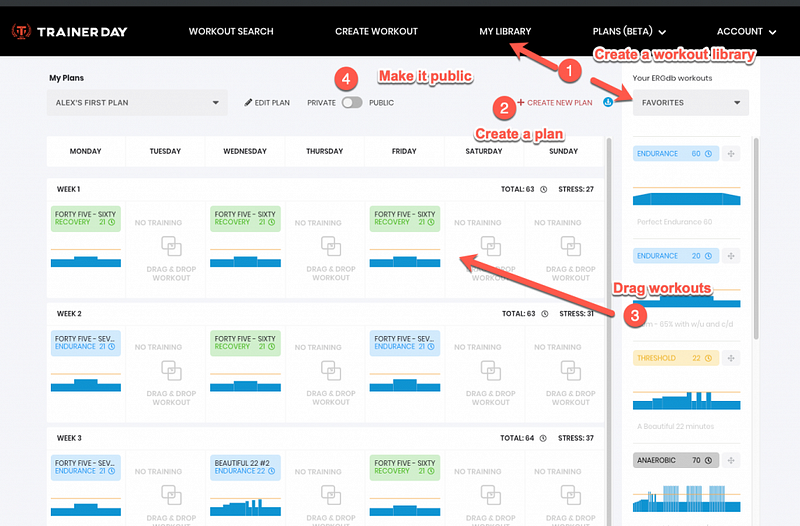Click the Monday column header
Viewport: 800px width, 526px height.
86,151
